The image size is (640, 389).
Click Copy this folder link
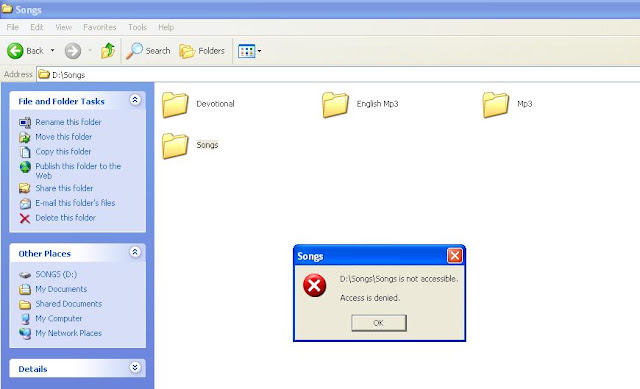coord(63,151)
